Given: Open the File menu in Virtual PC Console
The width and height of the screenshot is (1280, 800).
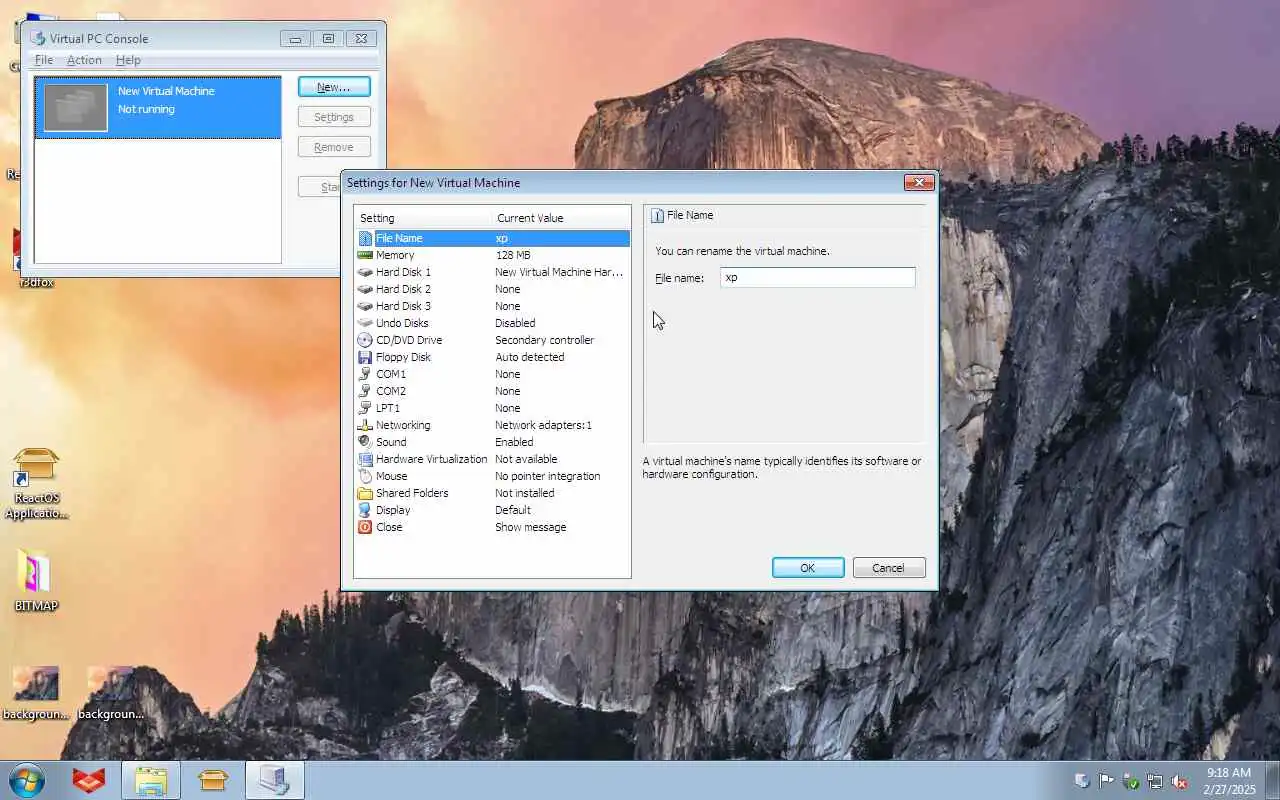Looking at the screenshot, I should pos(44,60).
